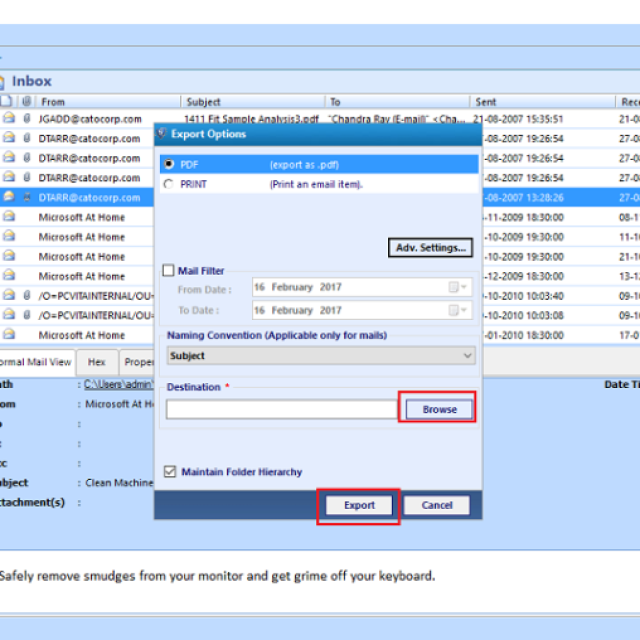The image size is (640, 640).
Task: Switch to Normal Mail View tab
Action: click(x=36, y=362)
